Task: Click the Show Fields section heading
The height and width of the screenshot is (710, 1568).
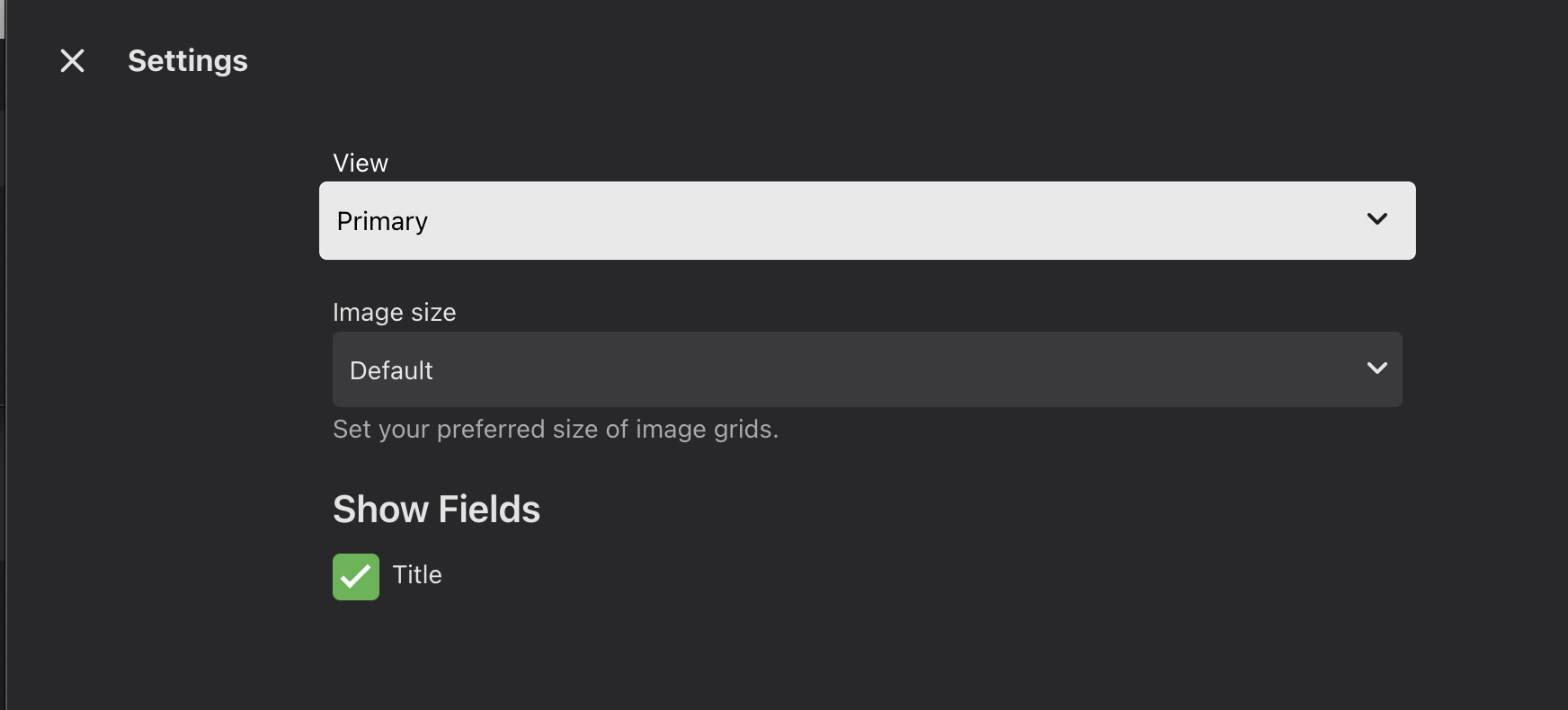Action: 436,510
